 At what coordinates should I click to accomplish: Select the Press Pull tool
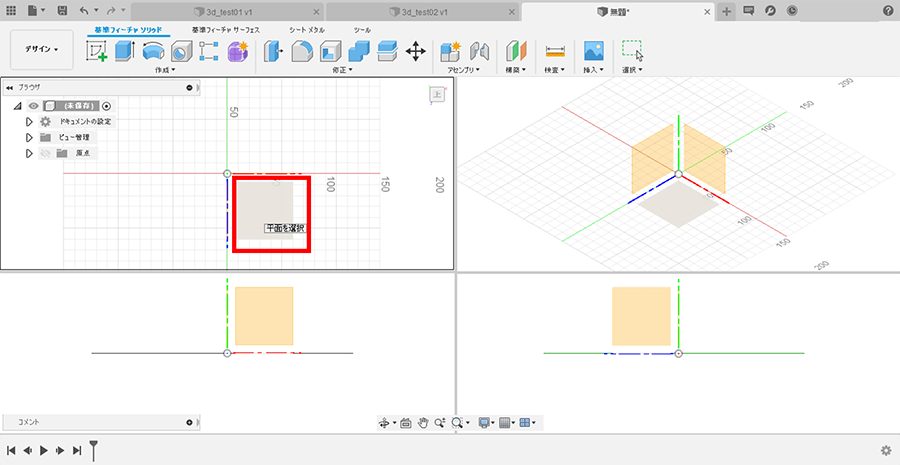(274, 52)
